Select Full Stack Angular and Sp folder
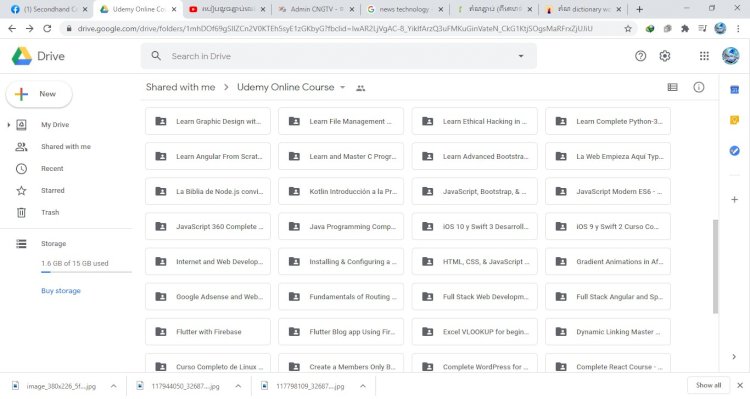Screen dimensions: 750x399 pyautogui.click(x=608, y=296)
